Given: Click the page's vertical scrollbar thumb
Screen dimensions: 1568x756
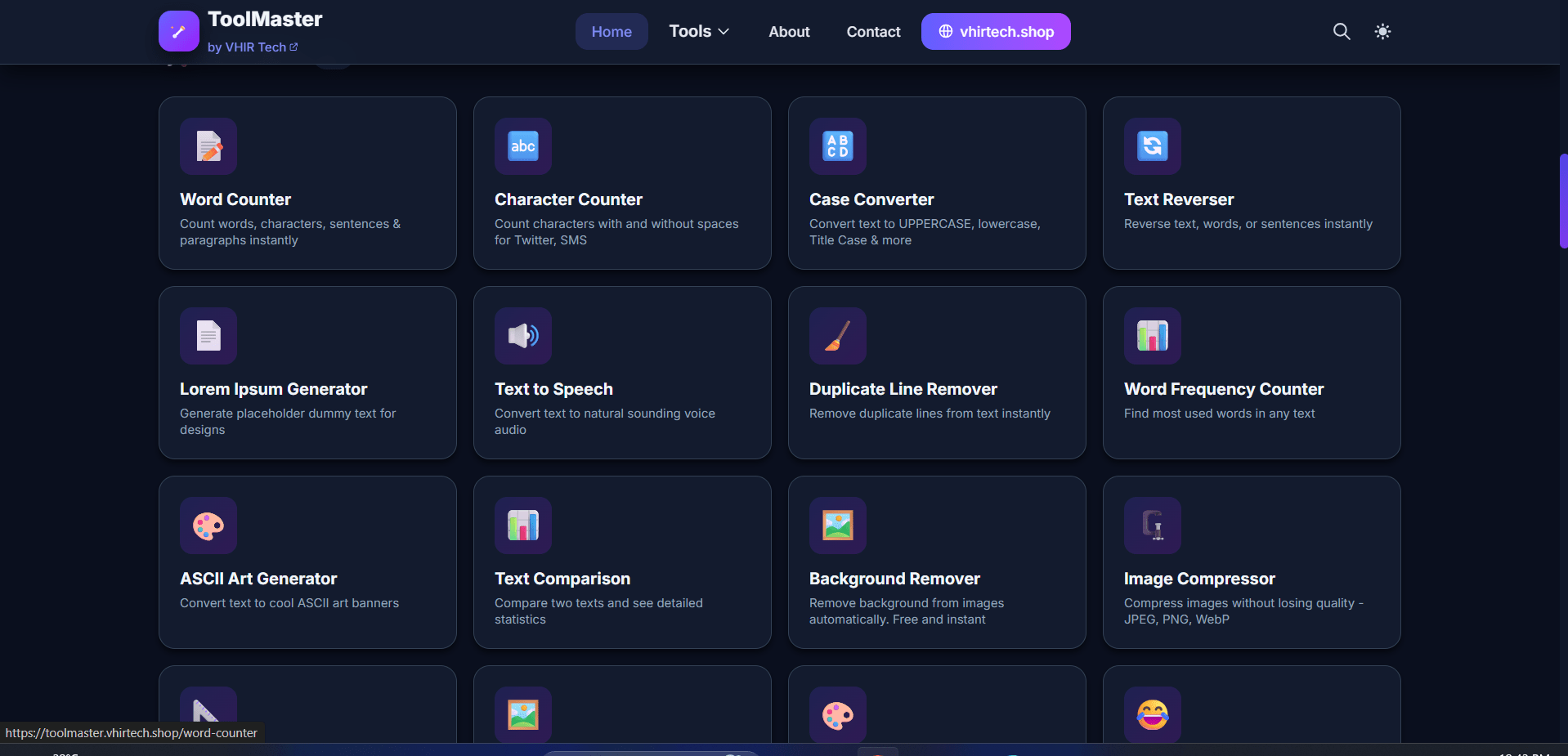Looking at the screenshot, I should coord(1563,201).
